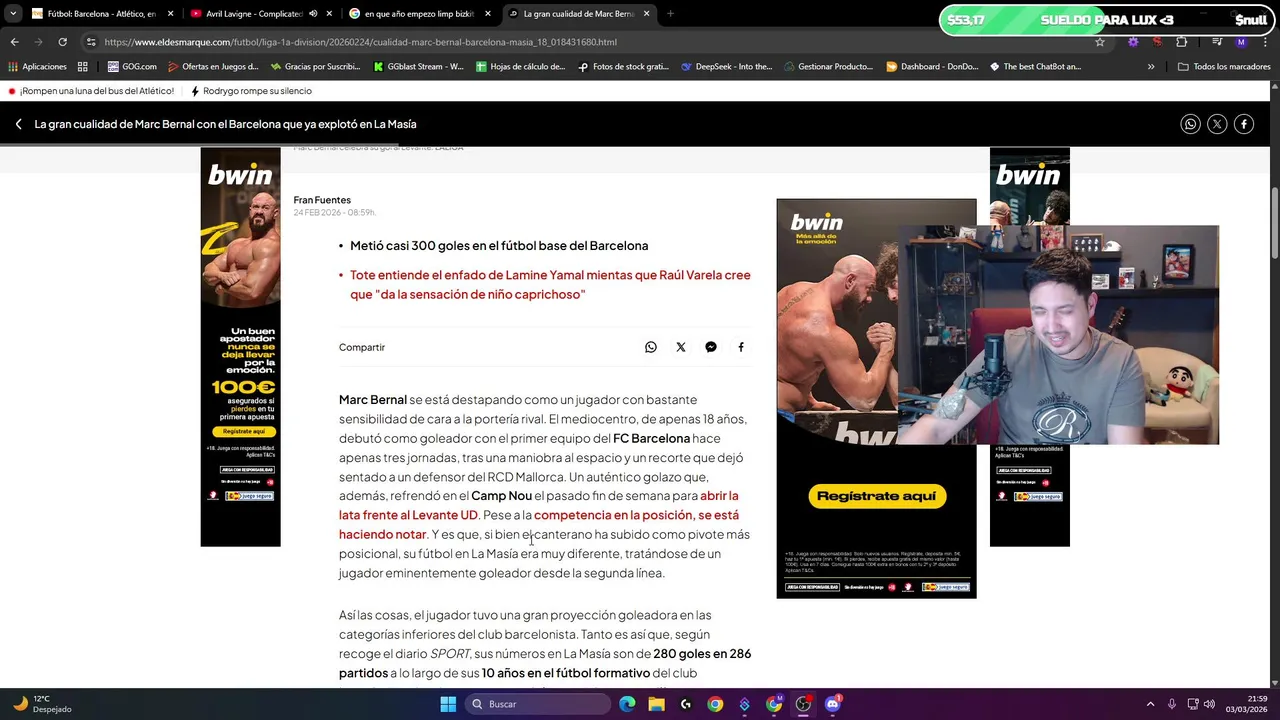Close the Avril Lavigne - Complicated tab
The image size is (1280, 720).
point(329,14)
